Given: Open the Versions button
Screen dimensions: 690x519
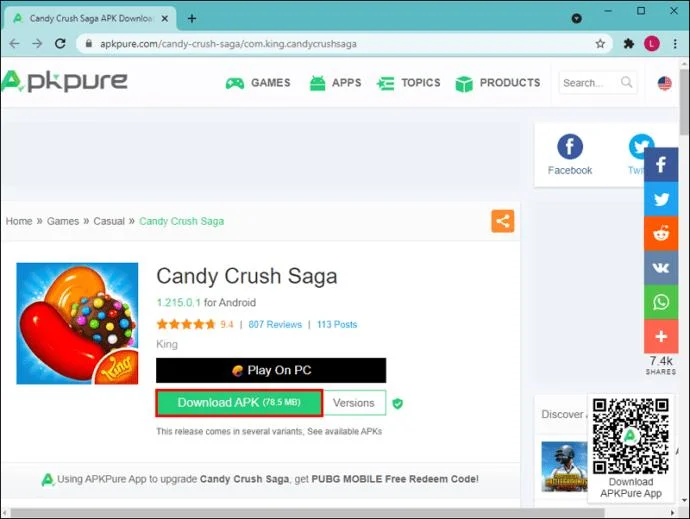Looking at the screenshot, I should (354, 403).
